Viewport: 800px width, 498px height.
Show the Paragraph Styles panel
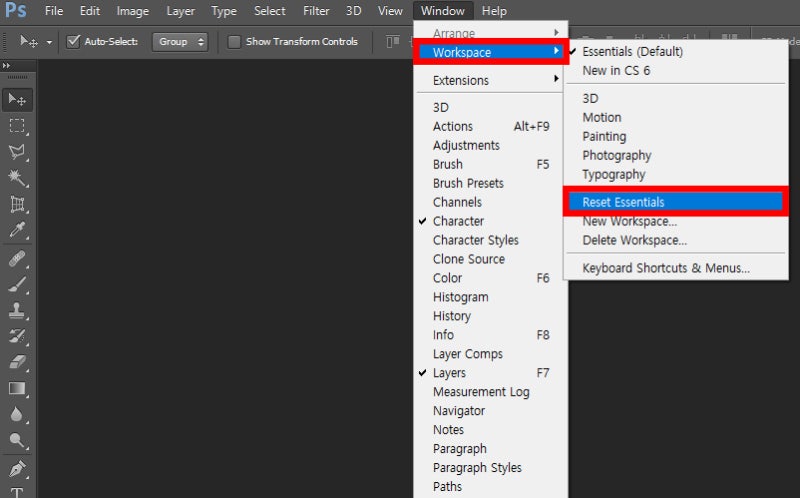pyautogui.click(x=490, y=467)
